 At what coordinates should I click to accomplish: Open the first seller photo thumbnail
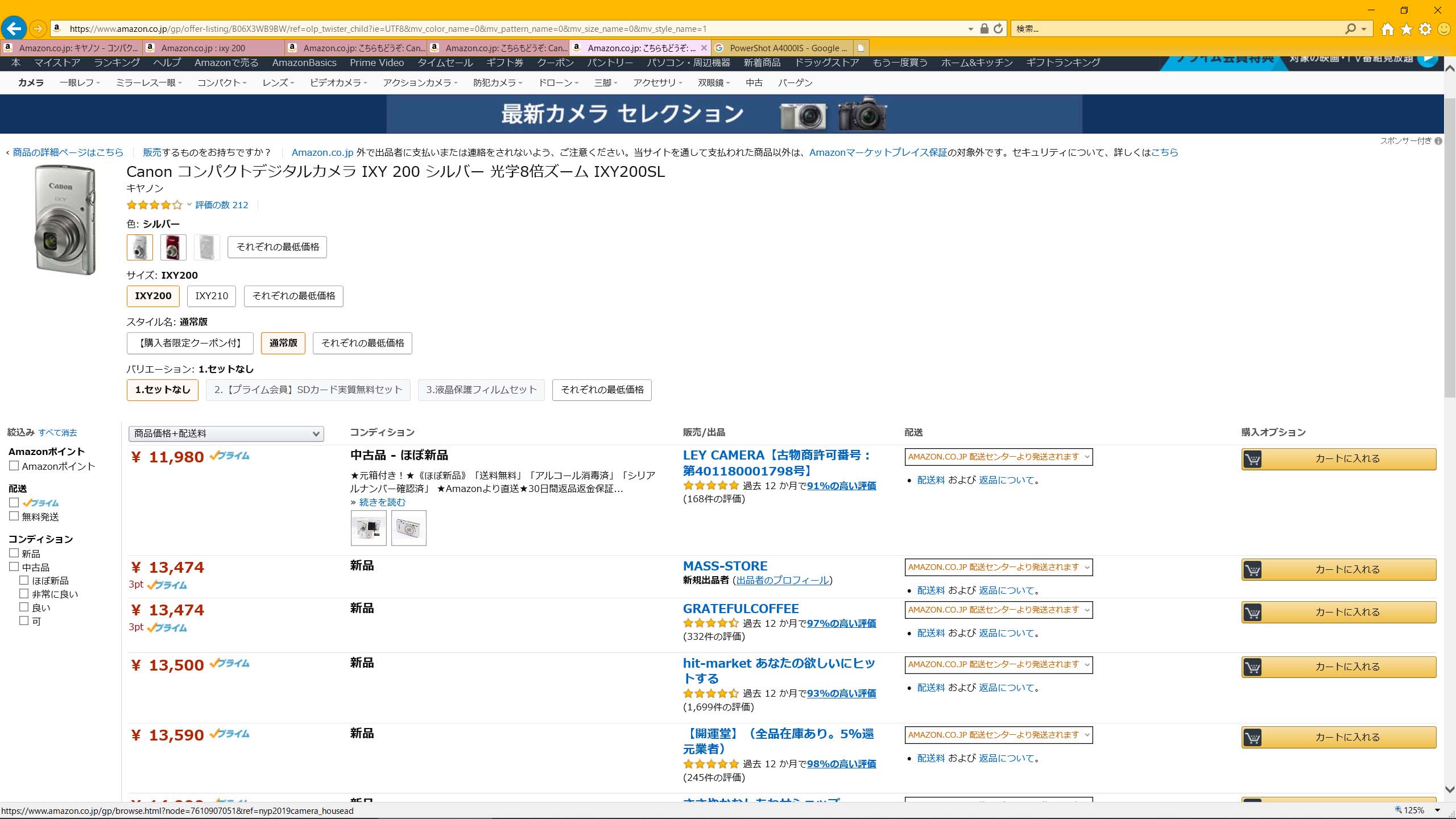[369, 528]
